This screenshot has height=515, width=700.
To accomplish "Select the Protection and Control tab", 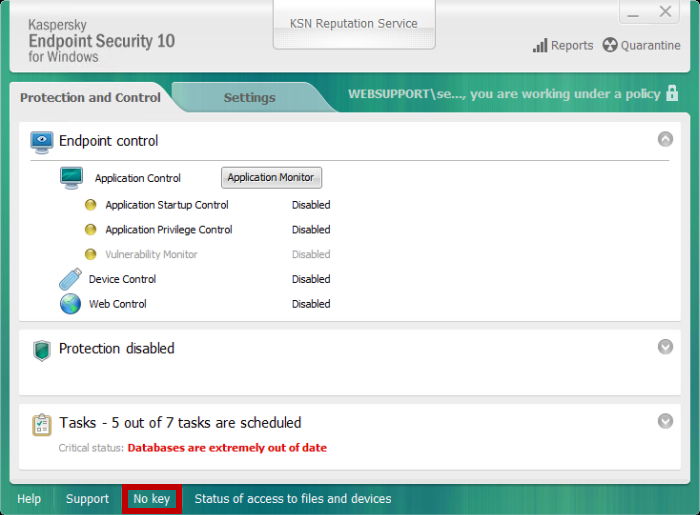I will coord(90,97).
